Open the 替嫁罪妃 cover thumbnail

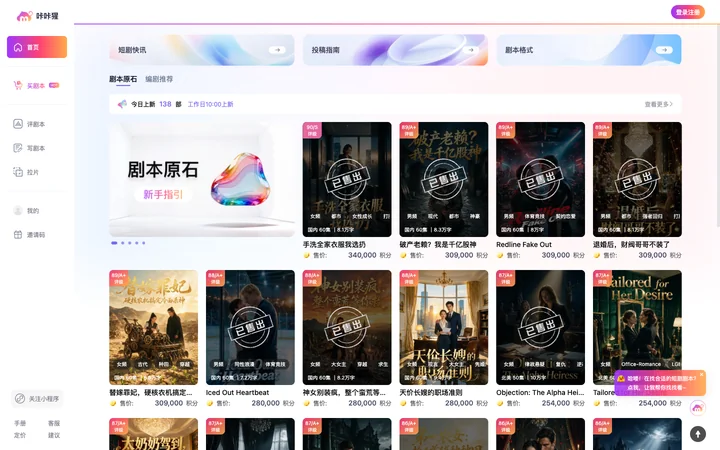(153, 327)
